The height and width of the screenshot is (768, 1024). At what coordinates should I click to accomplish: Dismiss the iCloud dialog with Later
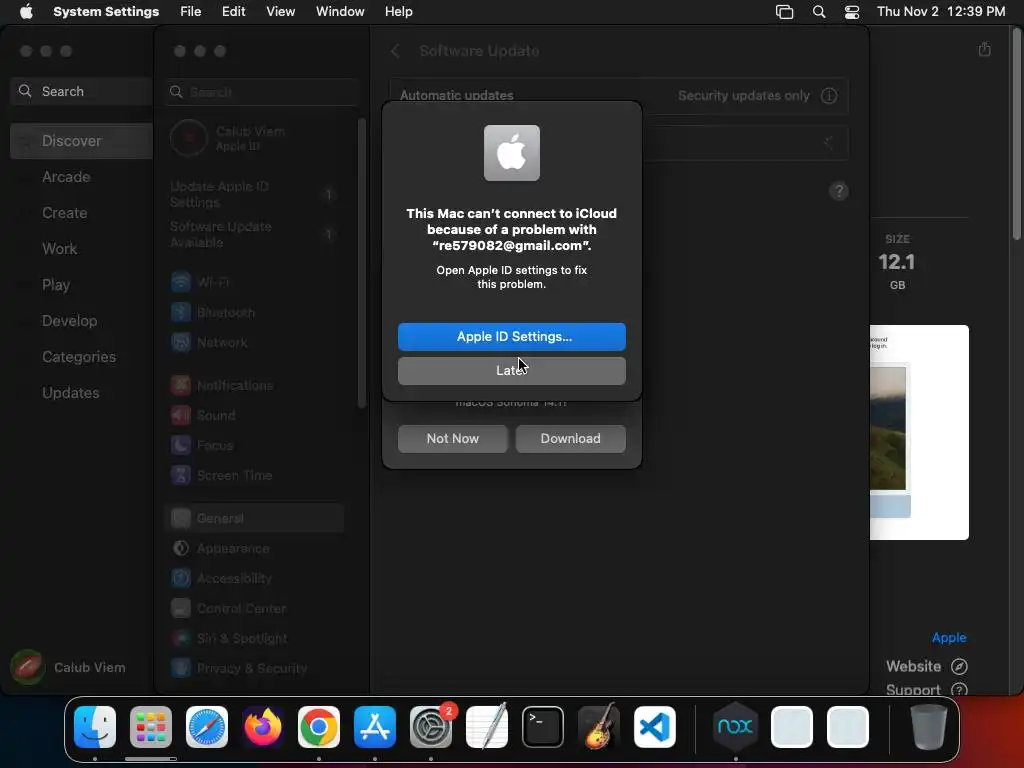[x=511, y=370]
